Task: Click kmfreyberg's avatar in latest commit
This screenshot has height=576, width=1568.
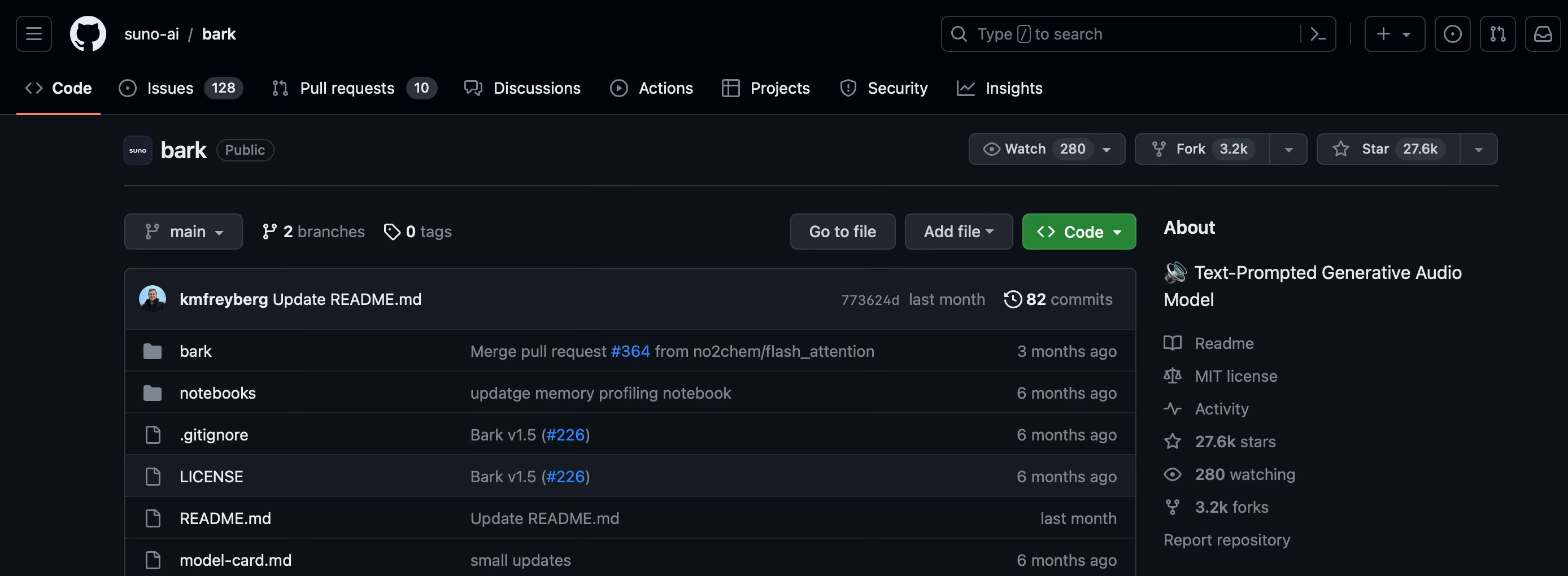Action: pos(152,299)
